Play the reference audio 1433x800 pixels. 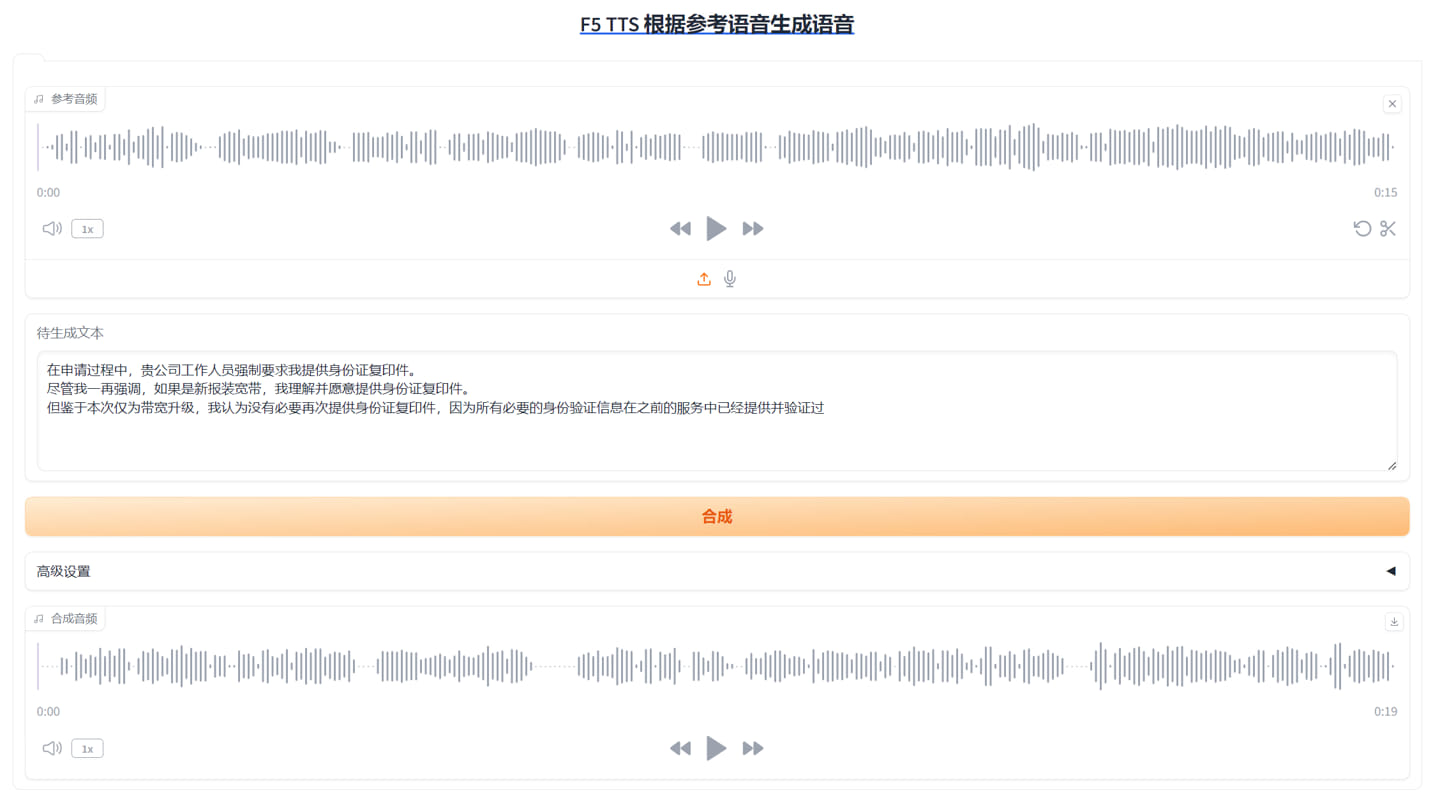(x=716, y=229)
